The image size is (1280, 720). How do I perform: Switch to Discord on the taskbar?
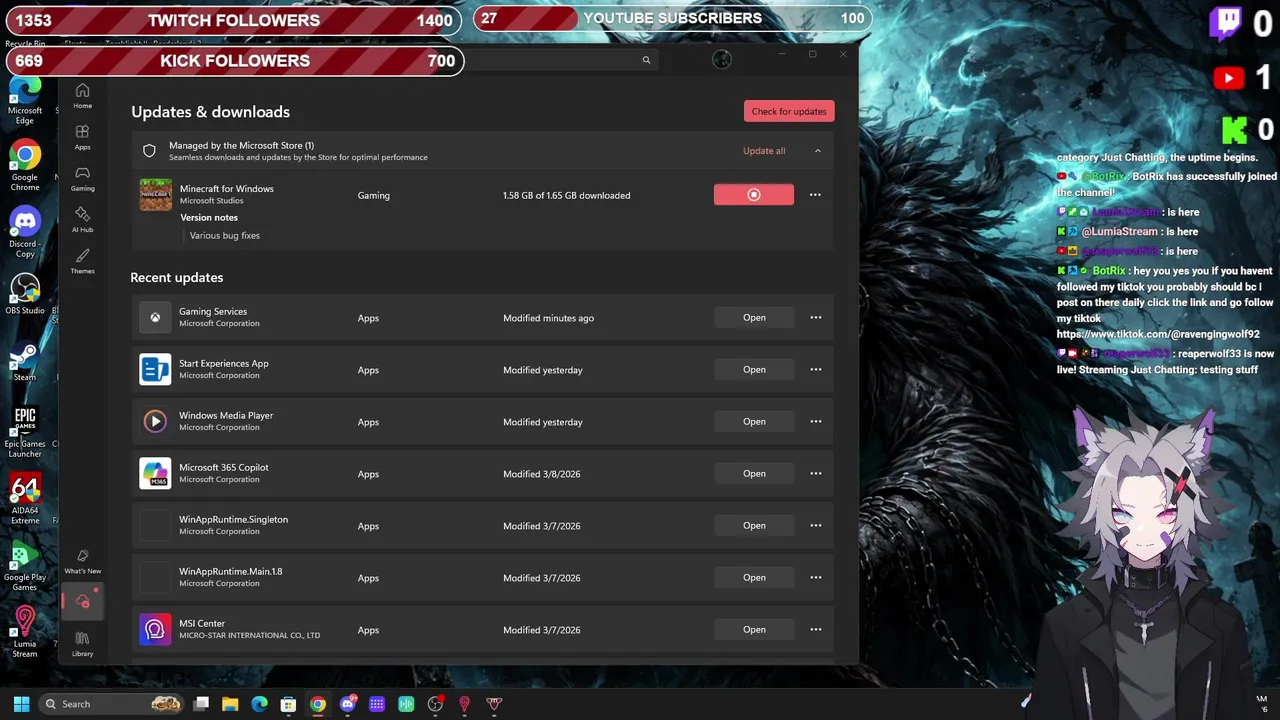pyautogui.click(x=347, y=704)
